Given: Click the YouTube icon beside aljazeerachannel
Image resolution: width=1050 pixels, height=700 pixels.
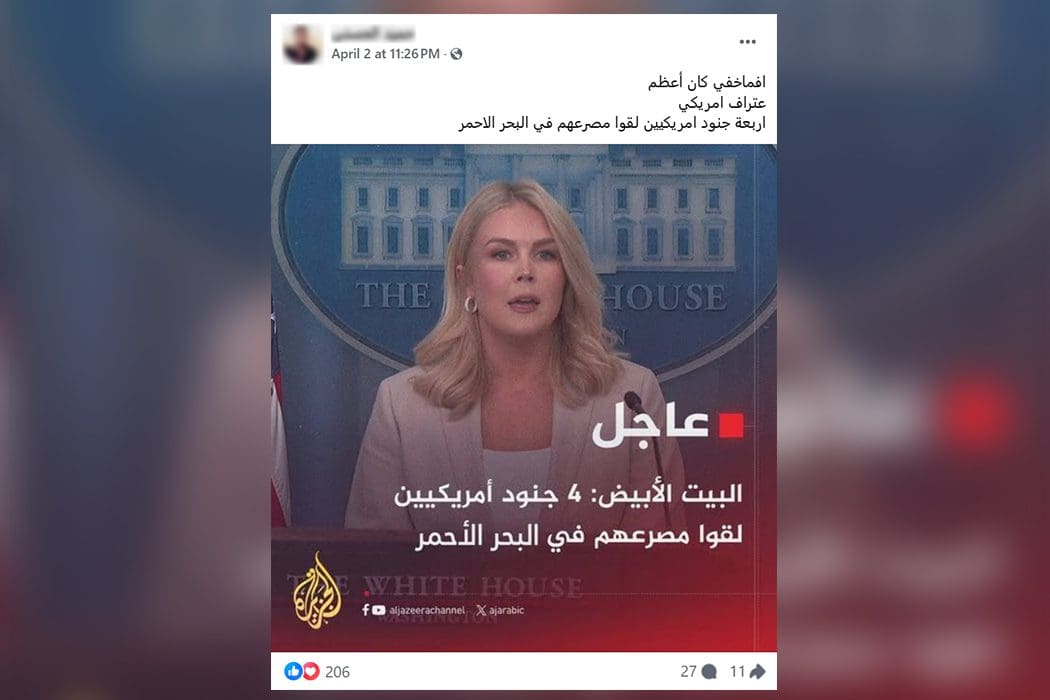Looking at the screenshot, I should pos(378,610).
